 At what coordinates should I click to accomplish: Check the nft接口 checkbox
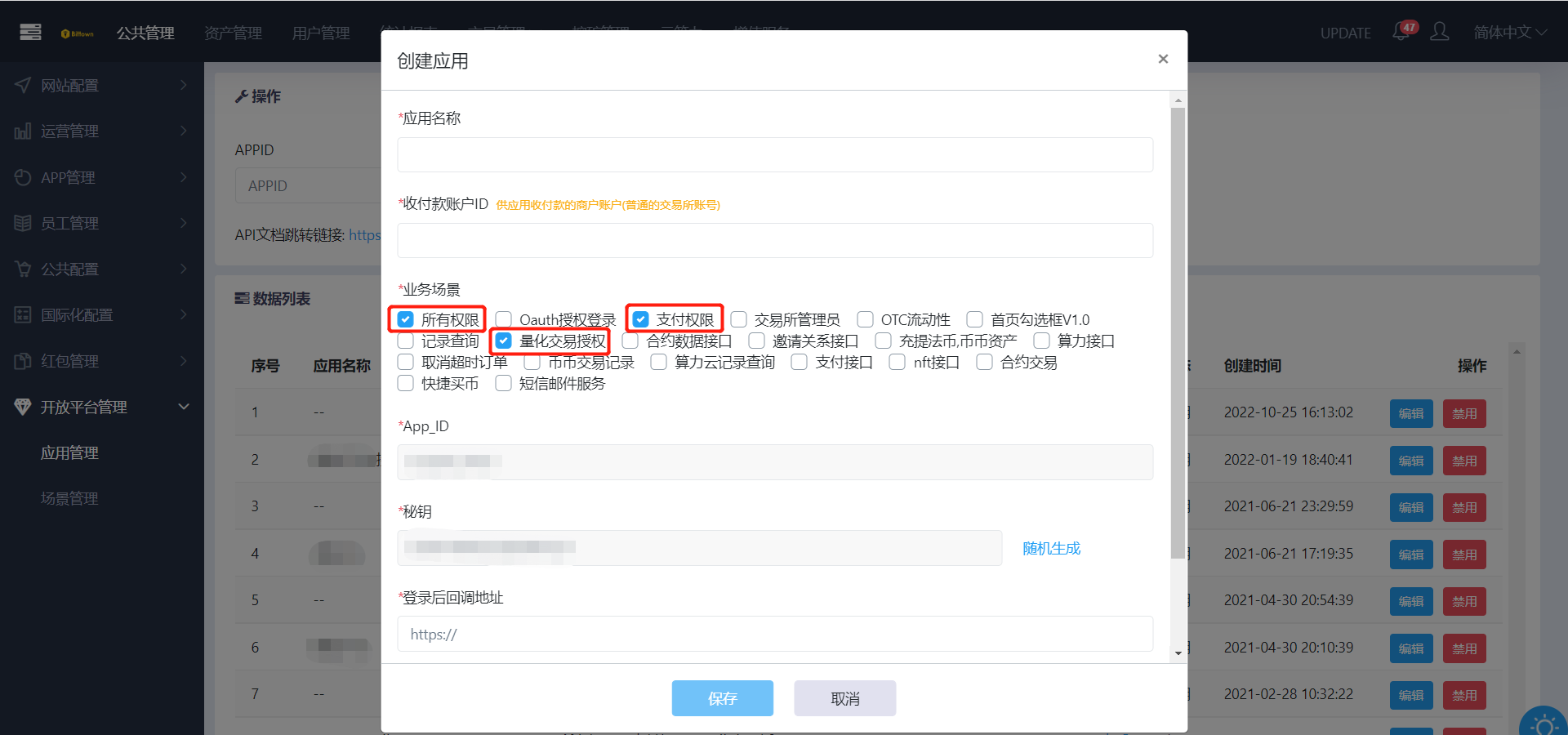898,362
